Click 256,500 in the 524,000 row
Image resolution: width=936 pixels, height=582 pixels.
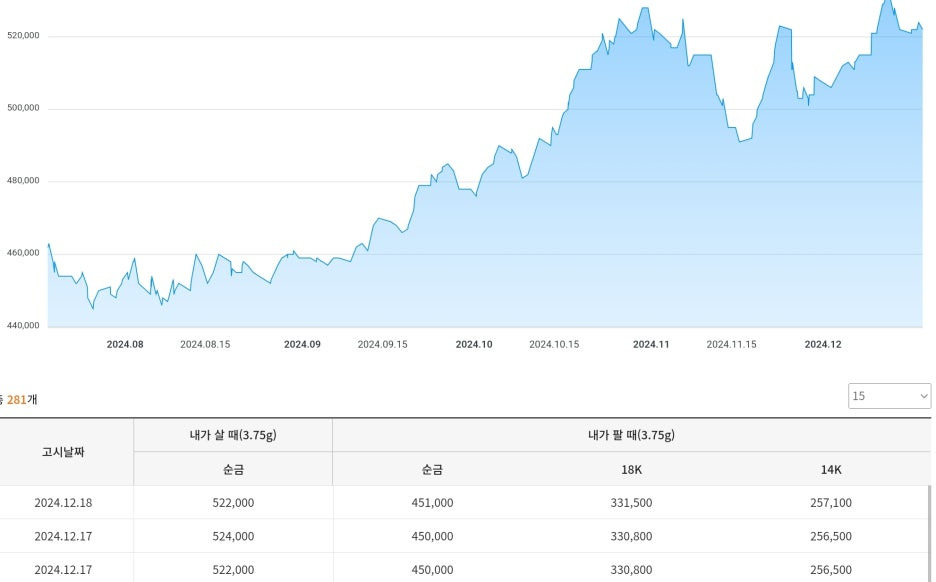831,536
